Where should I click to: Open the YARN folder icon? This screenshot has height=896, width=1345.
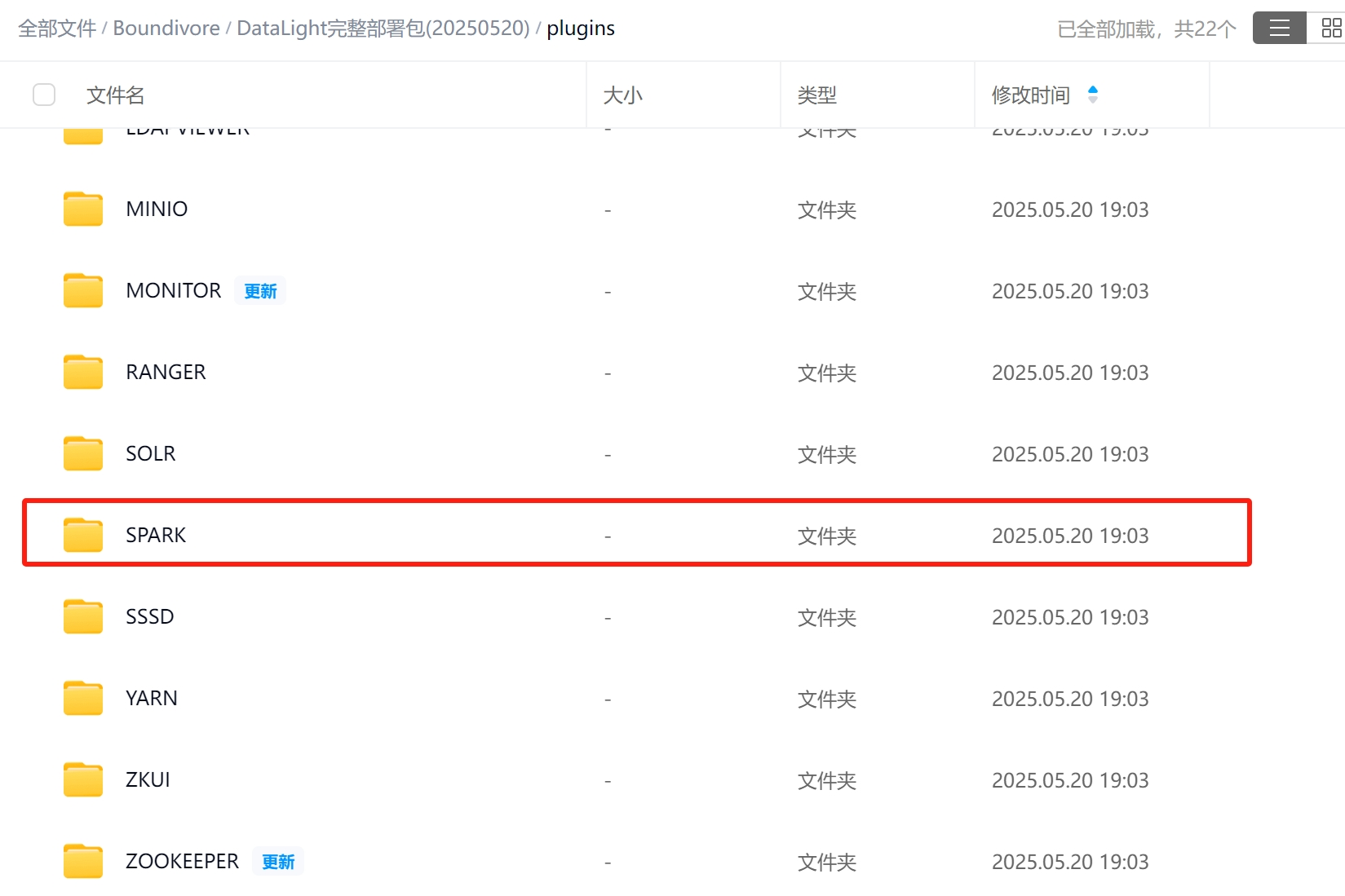point(83,698)
